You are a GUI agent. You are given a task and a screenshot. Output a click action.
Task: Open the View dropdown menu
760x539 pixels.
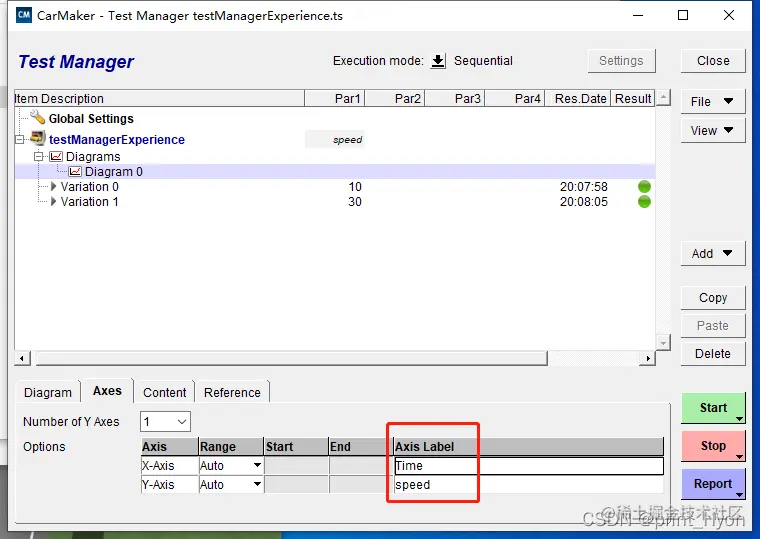coord(712,130)
